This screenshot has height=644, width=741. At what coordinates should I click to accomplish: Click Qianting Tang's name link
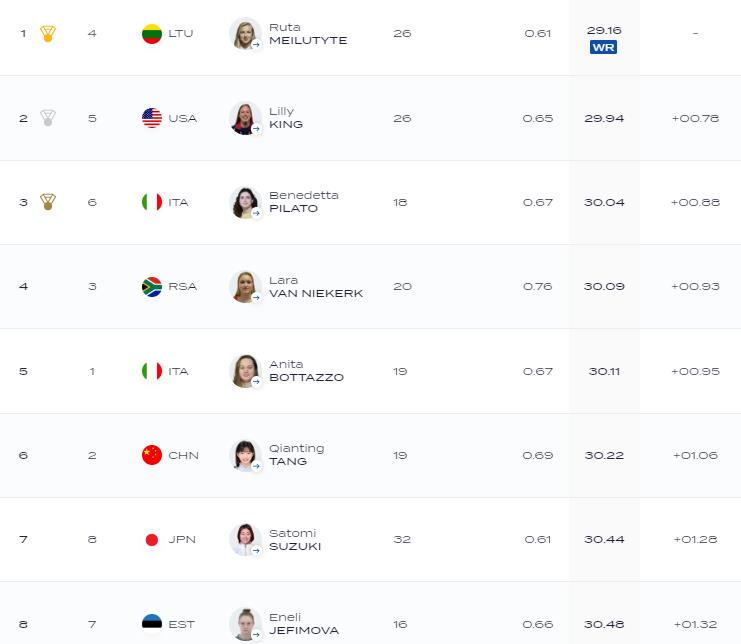click(296, 455)
